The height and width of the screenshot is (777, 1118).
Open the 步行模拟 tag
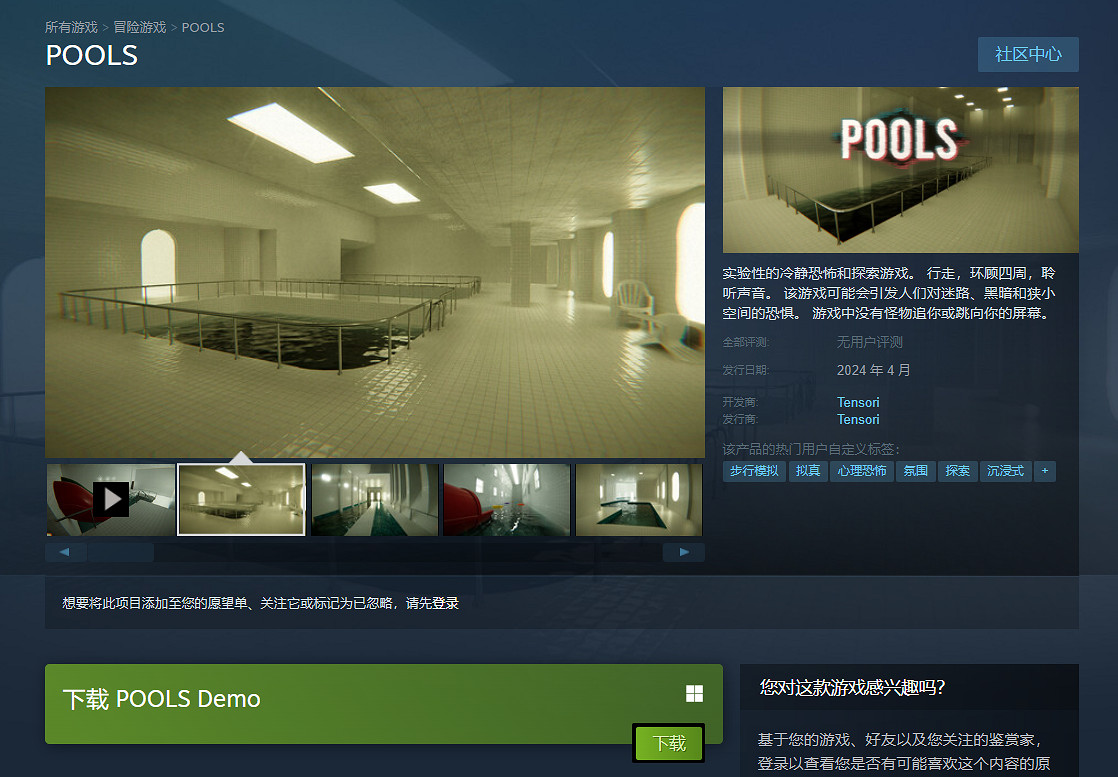tap(753, 470)
